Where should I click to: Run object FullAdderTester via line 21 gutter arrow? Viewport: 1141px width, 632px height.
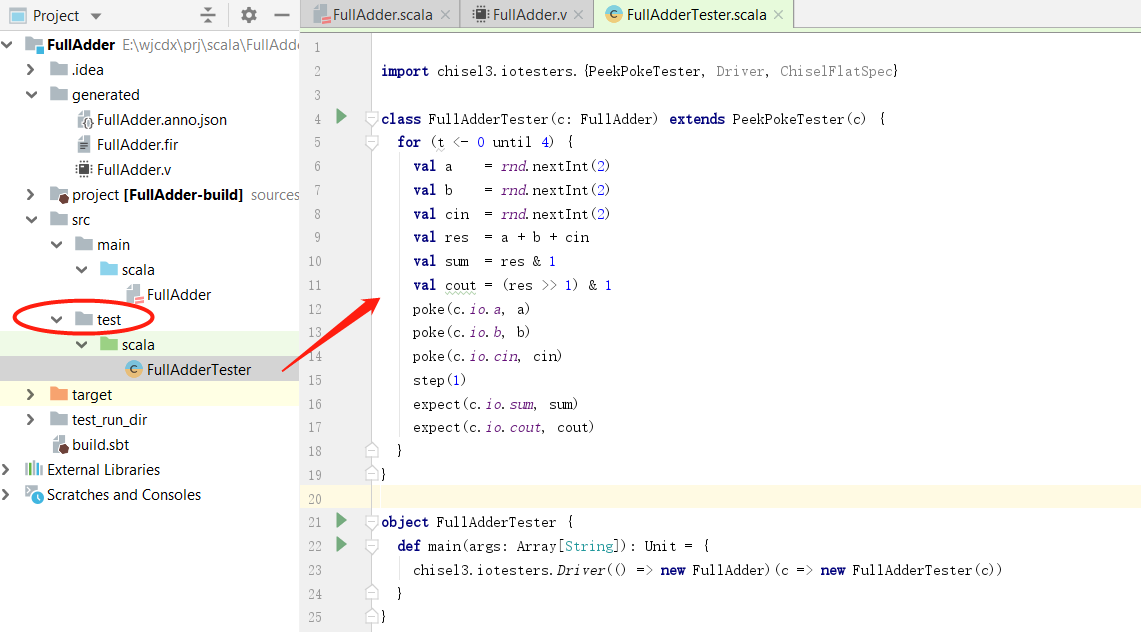(341, 520)
